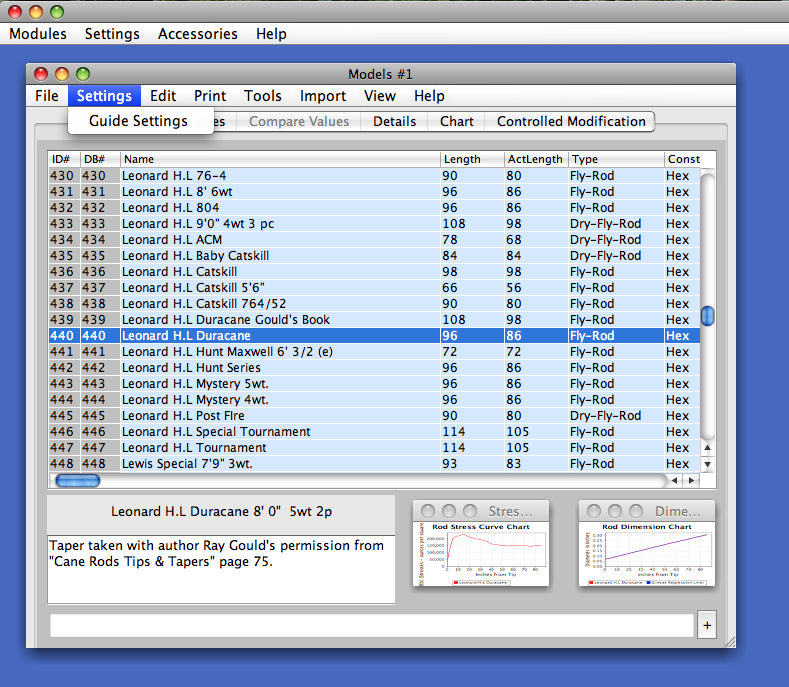The image size is (789, 687).
Task: Open the Tools menu
Action: point(263,96)
